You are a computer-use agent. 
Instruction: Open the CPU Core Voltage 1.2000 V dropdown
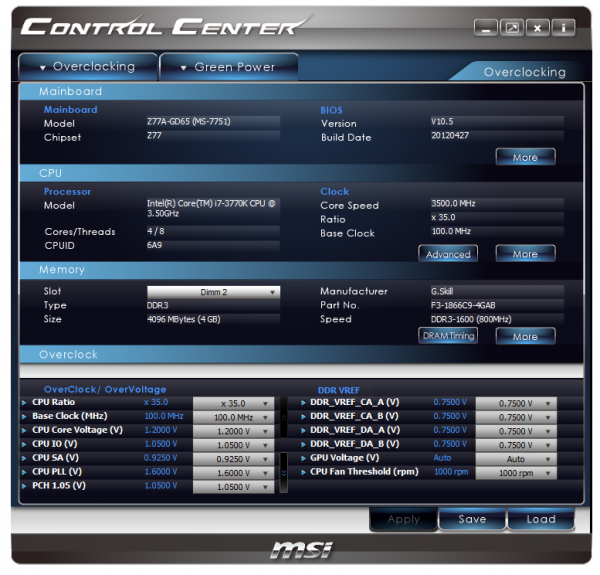[x=233, y=432]
